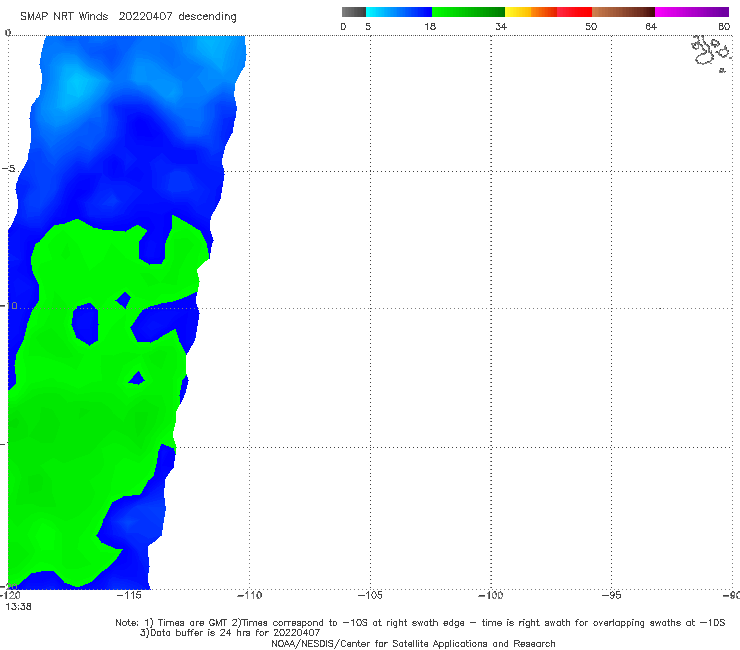Viewport: 740px width, 650px height.
Task: Click the longitude label '-100'
Action: (x=491, y=595)
